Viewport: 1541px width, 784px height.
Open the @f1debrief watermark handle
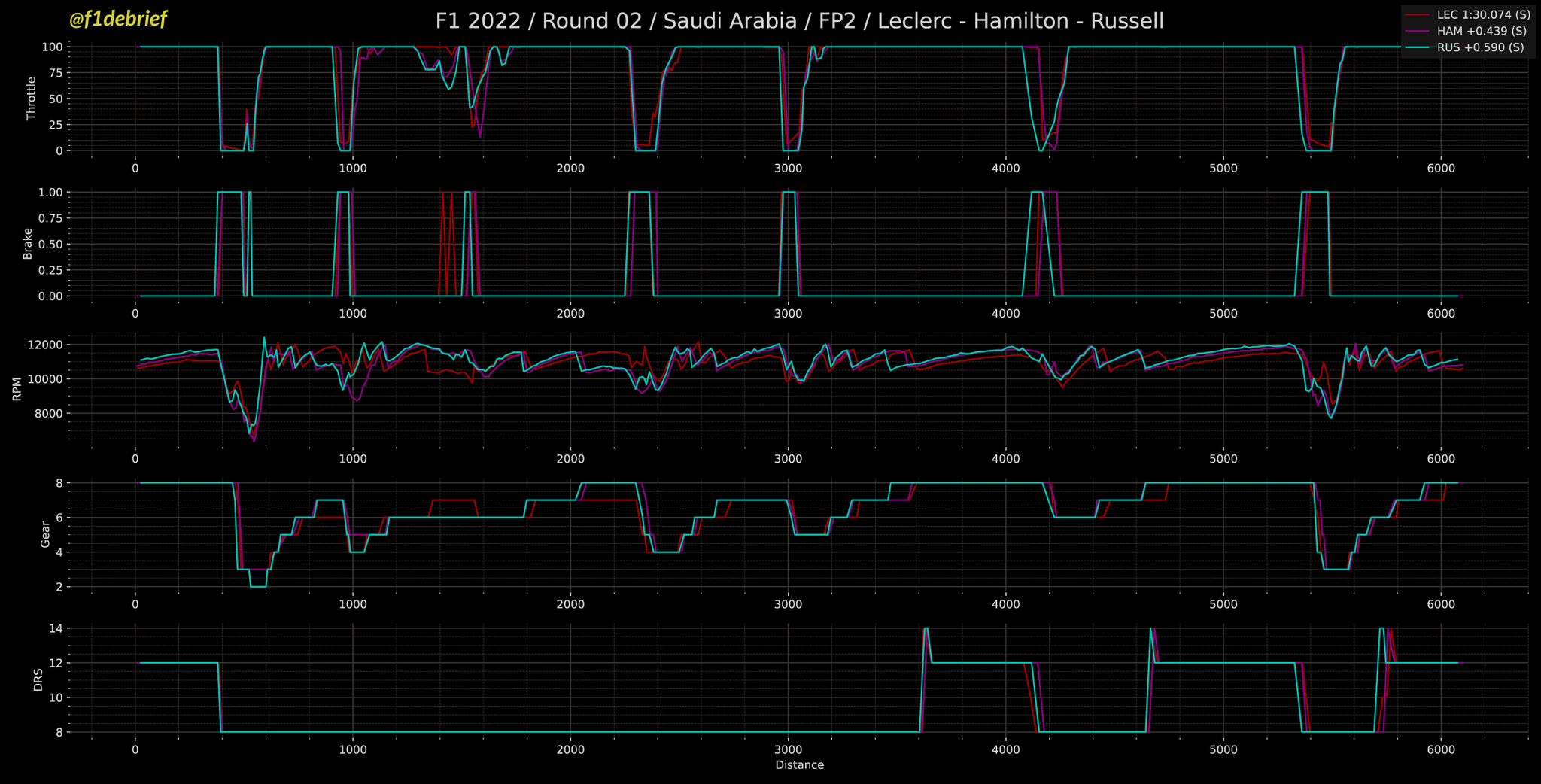pos(117,20)
